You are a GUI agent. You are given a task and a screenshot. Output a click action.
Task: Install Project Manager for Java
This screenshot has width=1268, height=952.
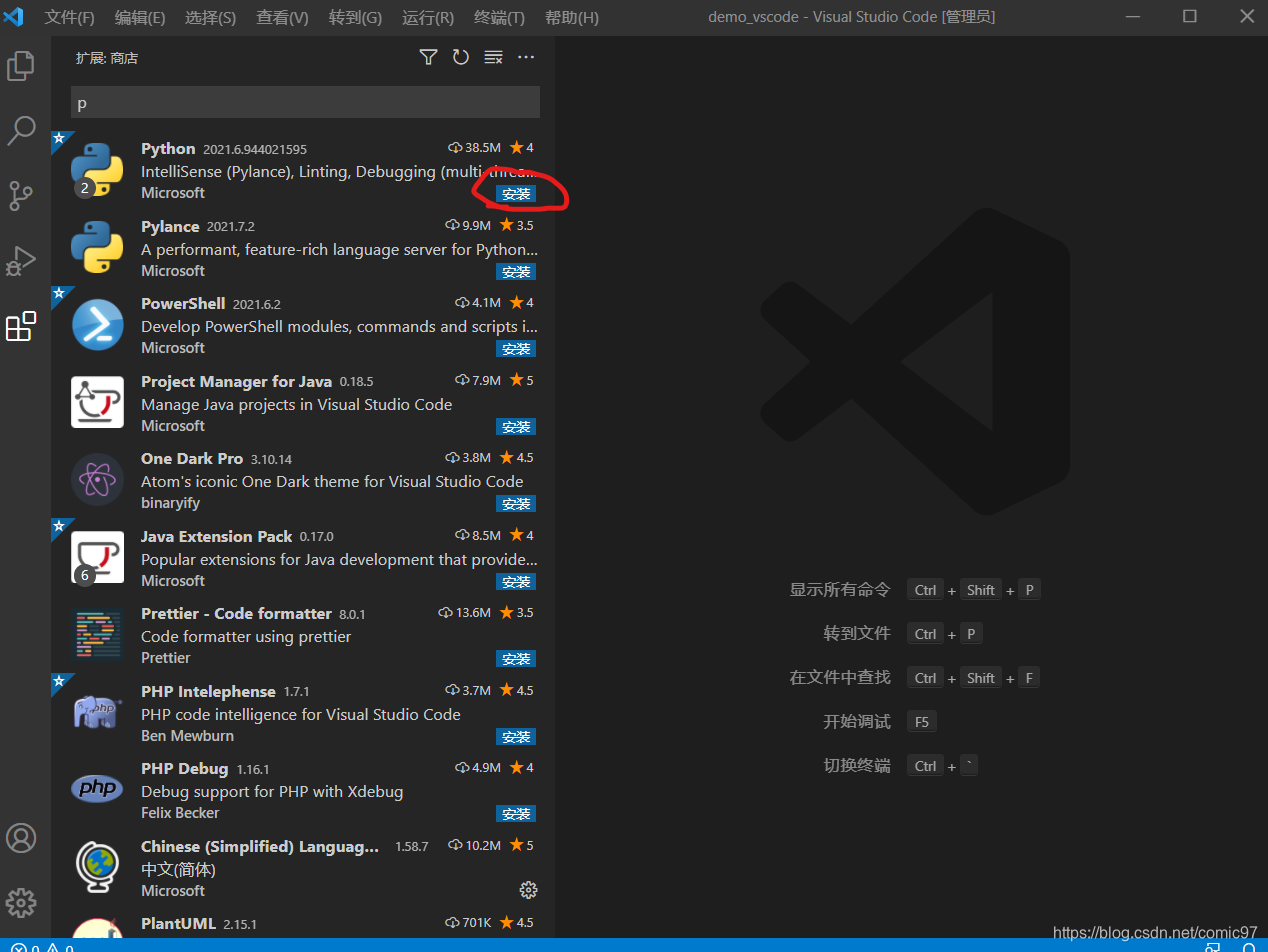point(516,427)
